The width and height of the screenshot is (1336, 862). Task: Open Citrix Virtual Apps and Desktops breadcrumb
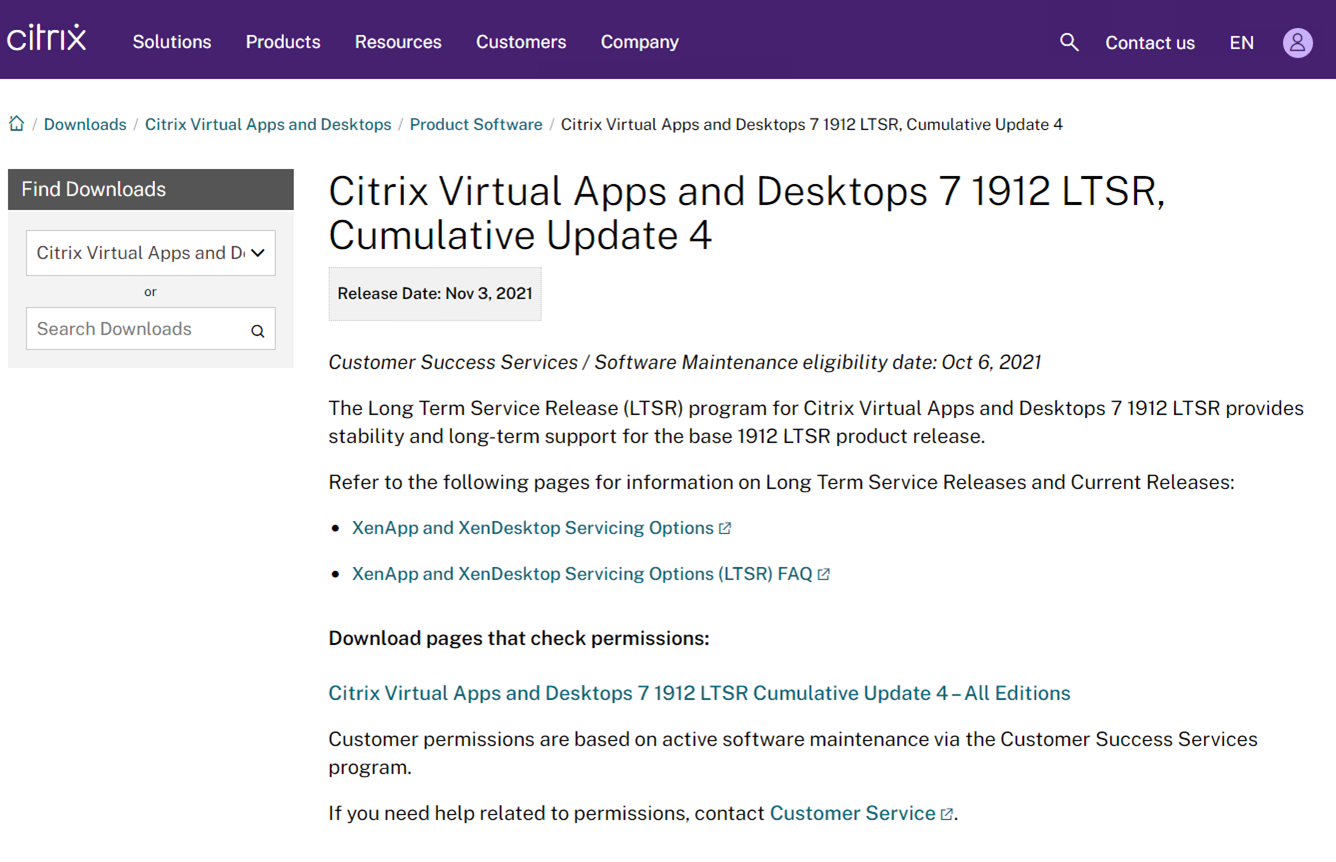[268, 124]
